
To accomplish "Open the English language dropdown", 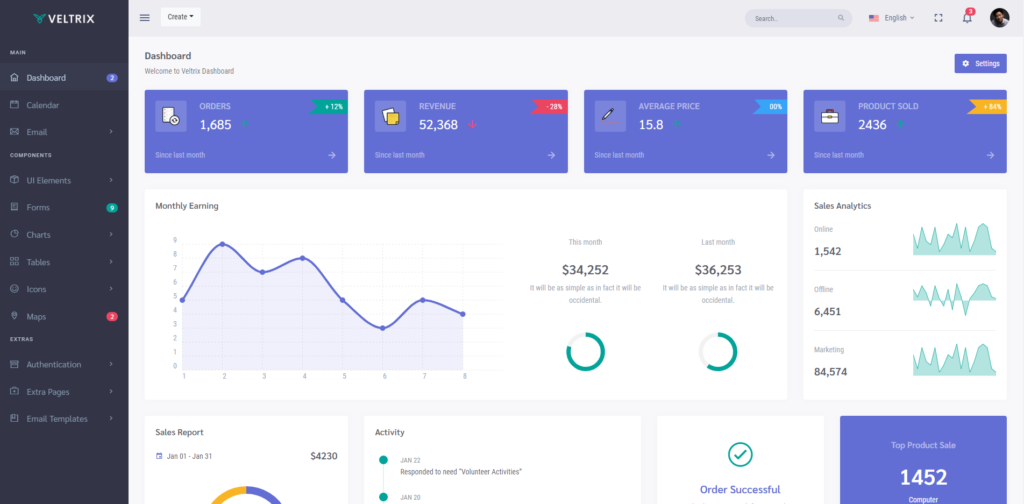I will [891, 18].
